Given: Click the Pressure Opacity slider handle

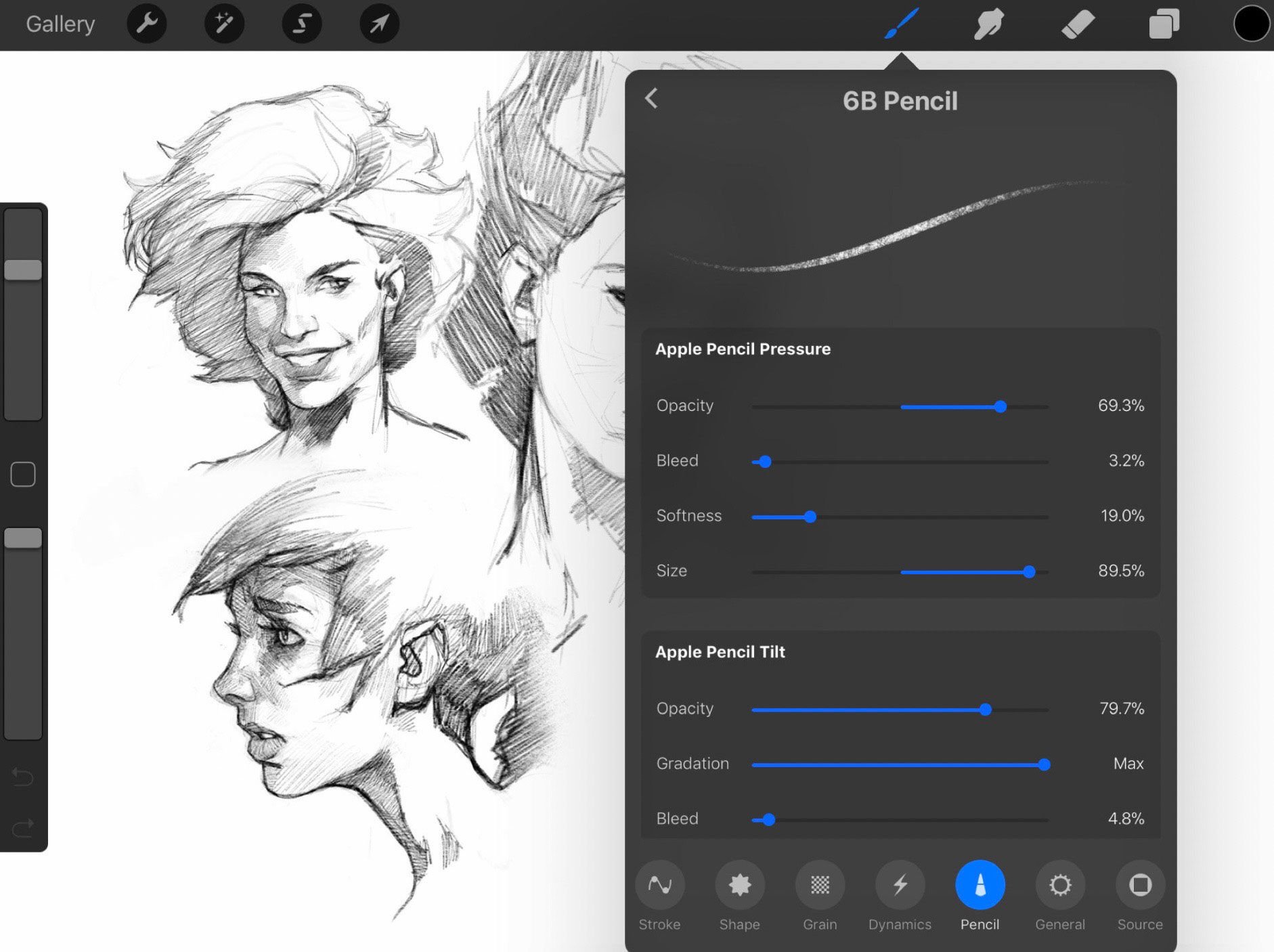Looking at the screenshot, I should tap(1000, 407).
